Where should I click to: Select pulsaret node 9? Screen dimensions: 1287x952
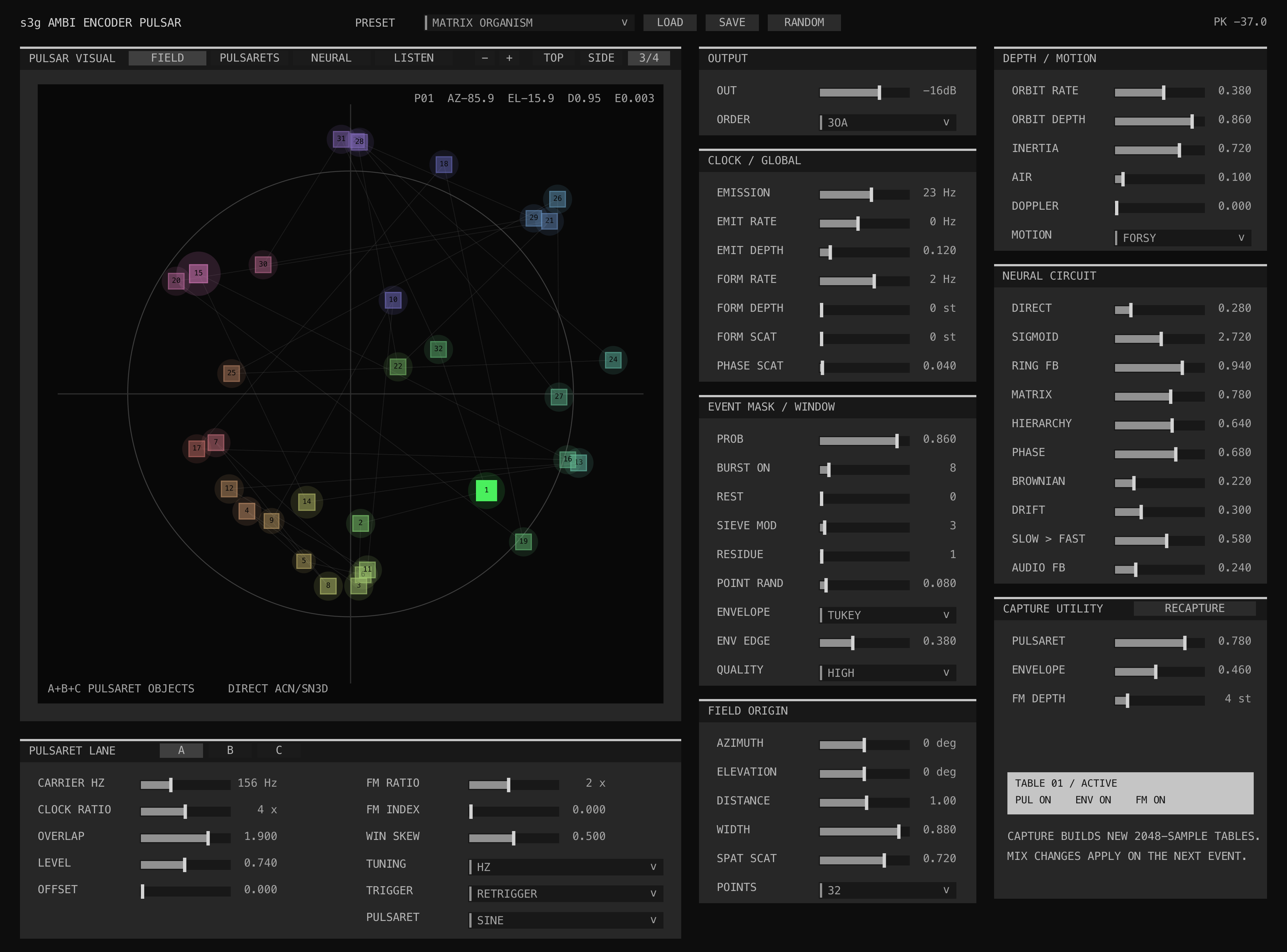coord(271,521)
